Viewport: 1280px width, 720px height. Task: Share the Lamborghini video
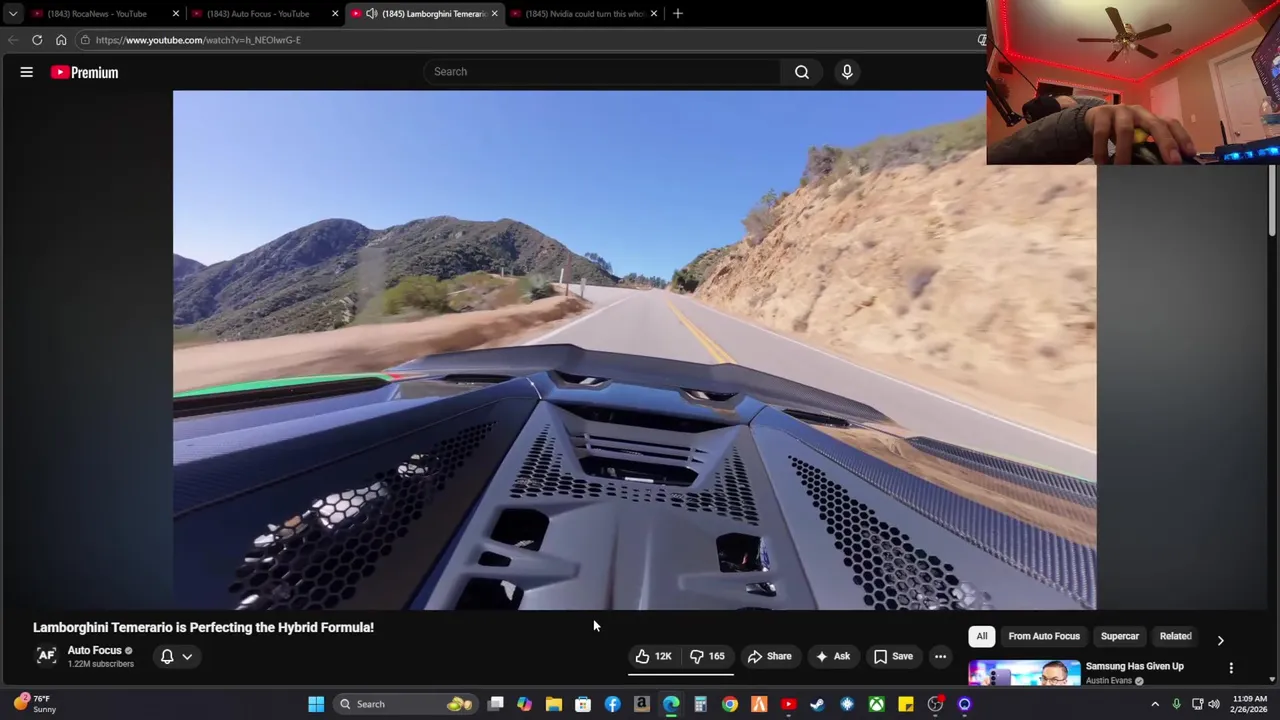click(769, 656)
